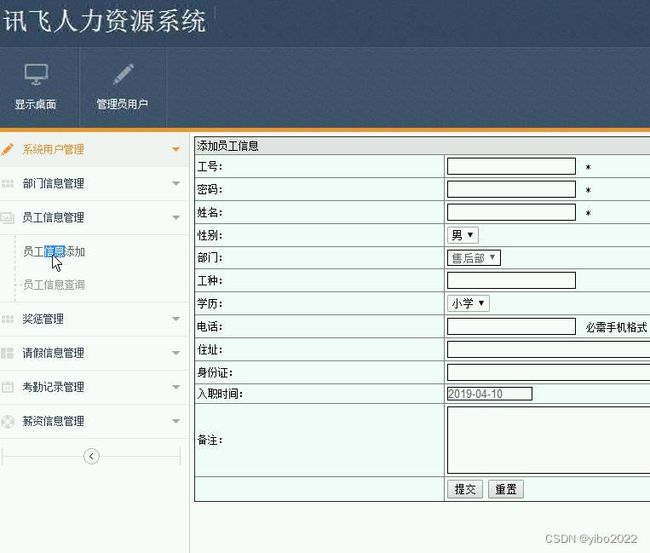Click the 身份证: label
The width and height of the screenshot is (650, 553).
point(215,372)
